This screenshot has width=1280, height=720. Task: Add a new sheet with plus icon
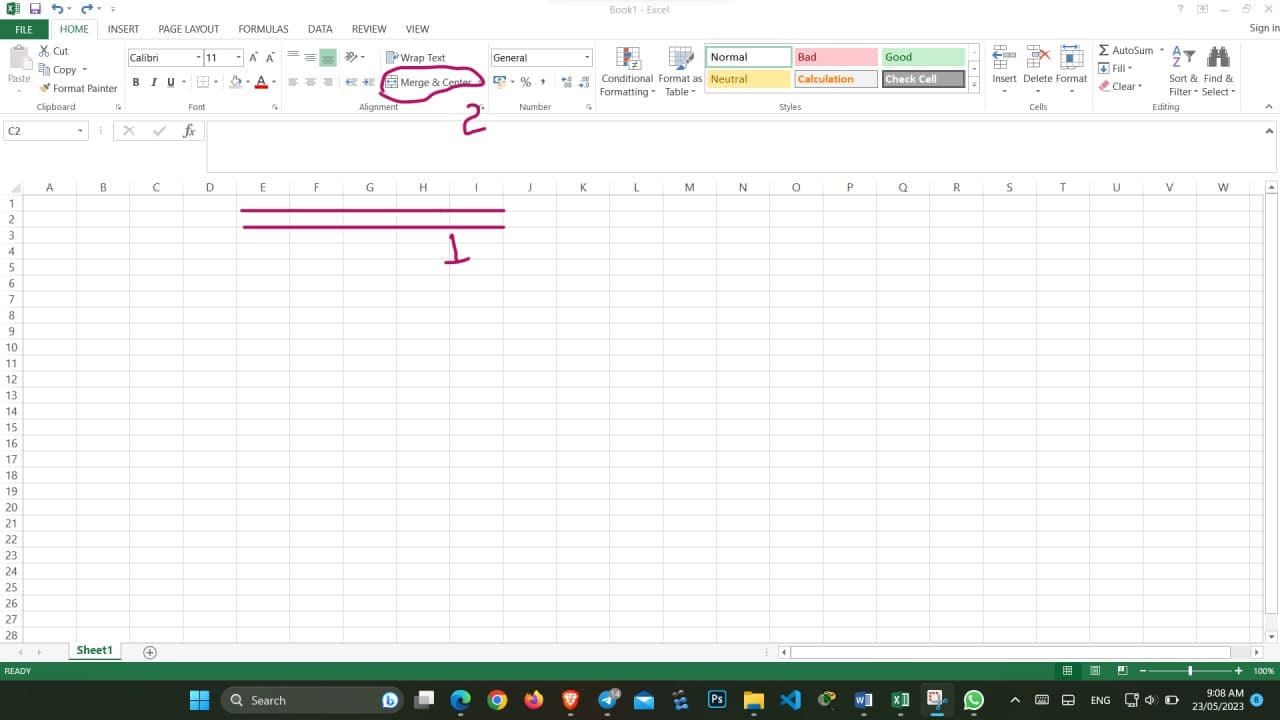click(150, 652)
